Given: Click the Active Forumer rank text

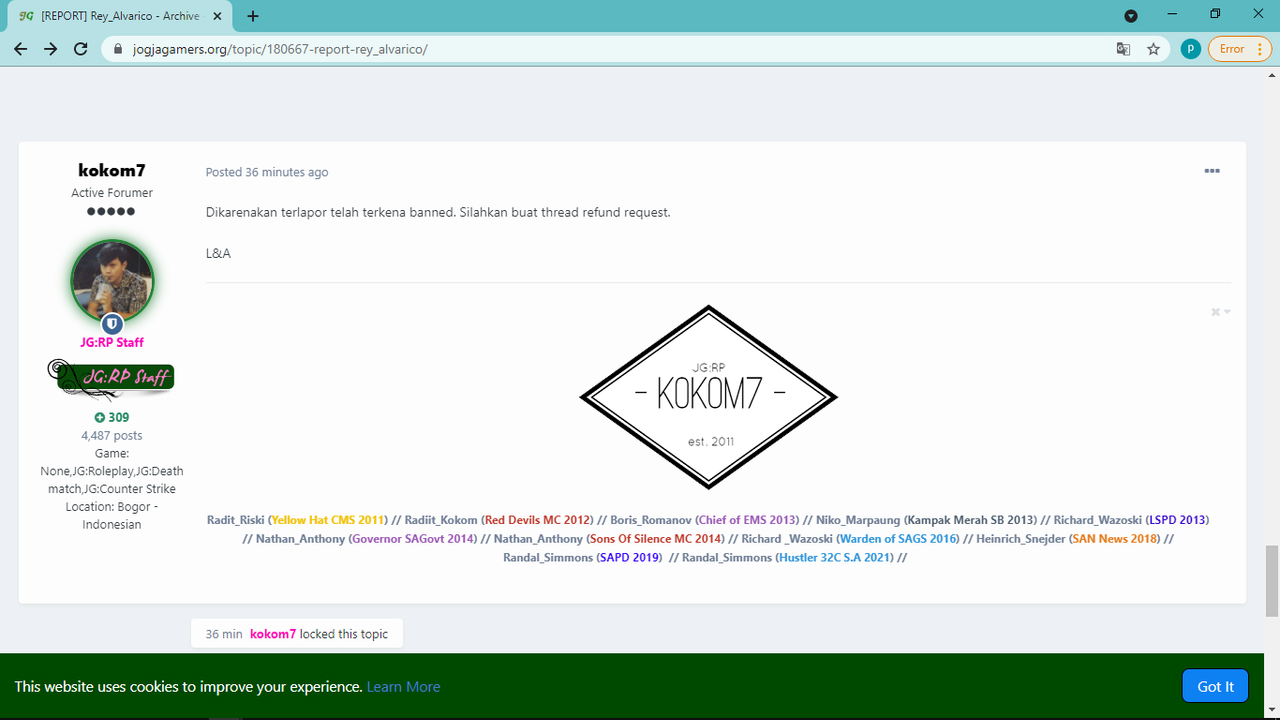Looking at the screenshot, I should click(x=112, y=193).
